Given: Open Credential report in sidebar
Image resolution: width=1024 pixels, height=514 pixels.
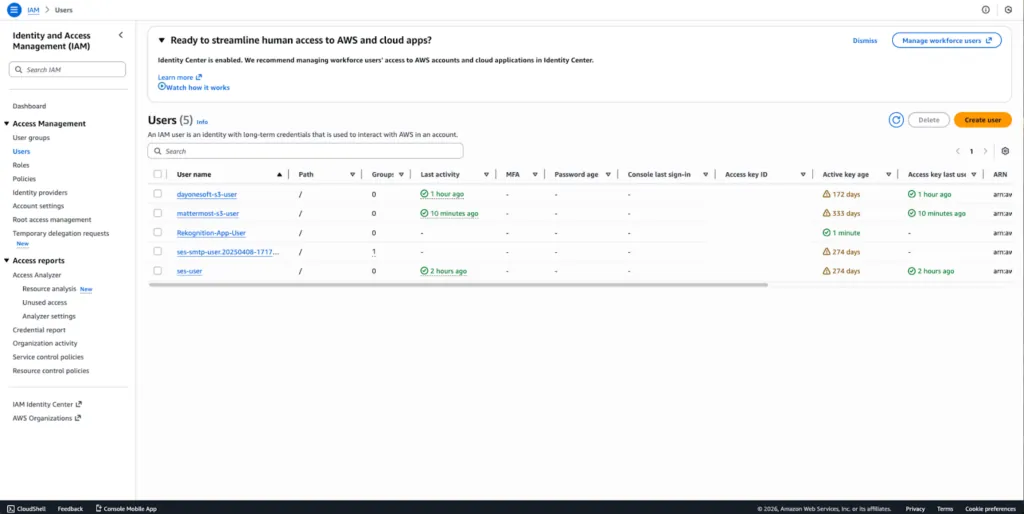Looking at the screenshot, I should 39,330.
